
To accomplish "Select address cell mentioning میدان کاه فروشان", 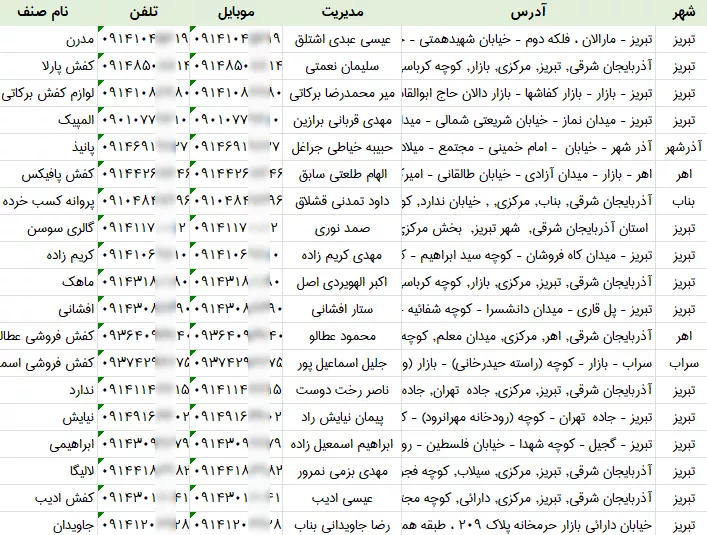I will (x=528, y=256).
